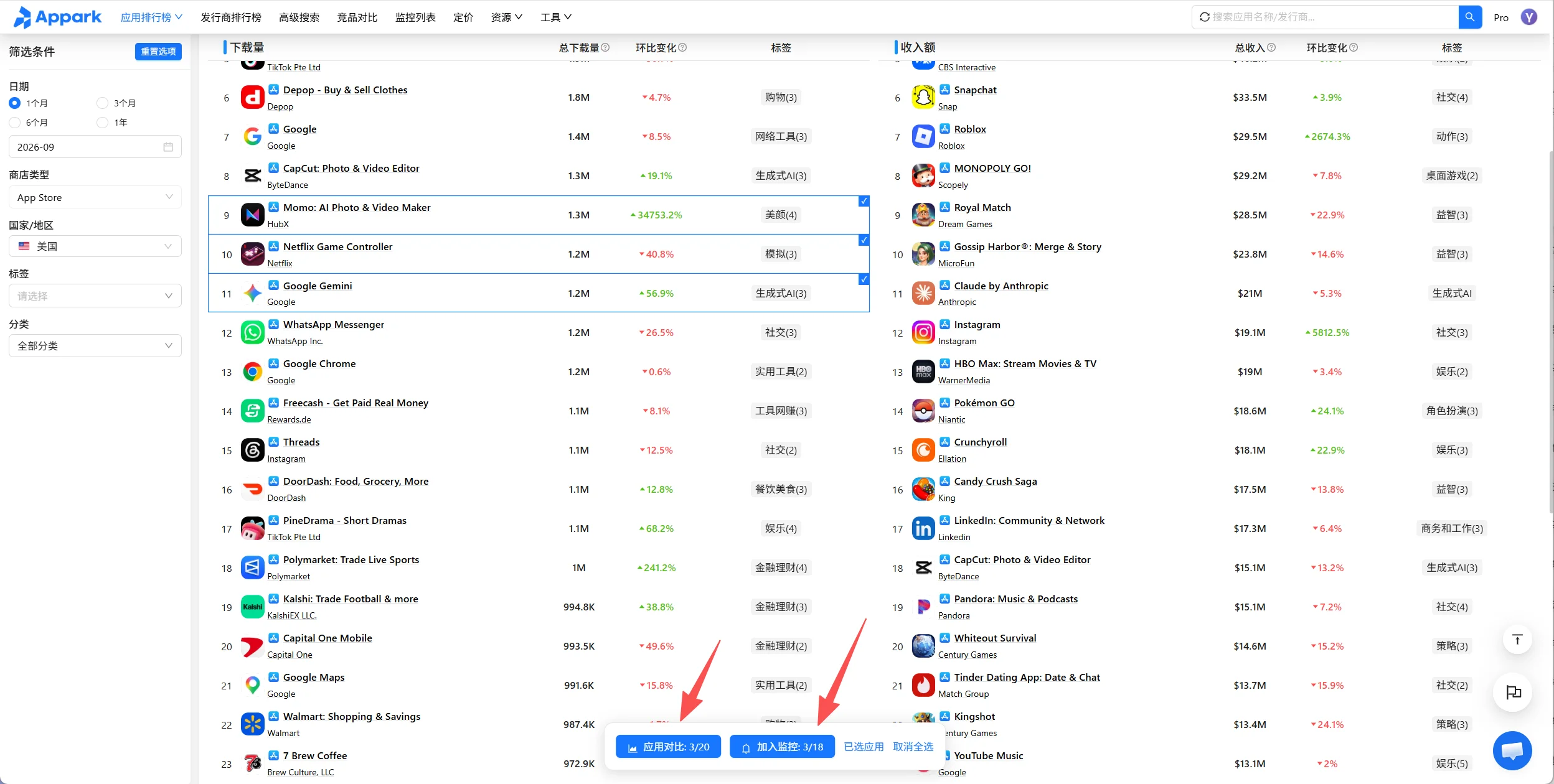
Task: Select the 1年 date radio button
Action: coord(102,123)
